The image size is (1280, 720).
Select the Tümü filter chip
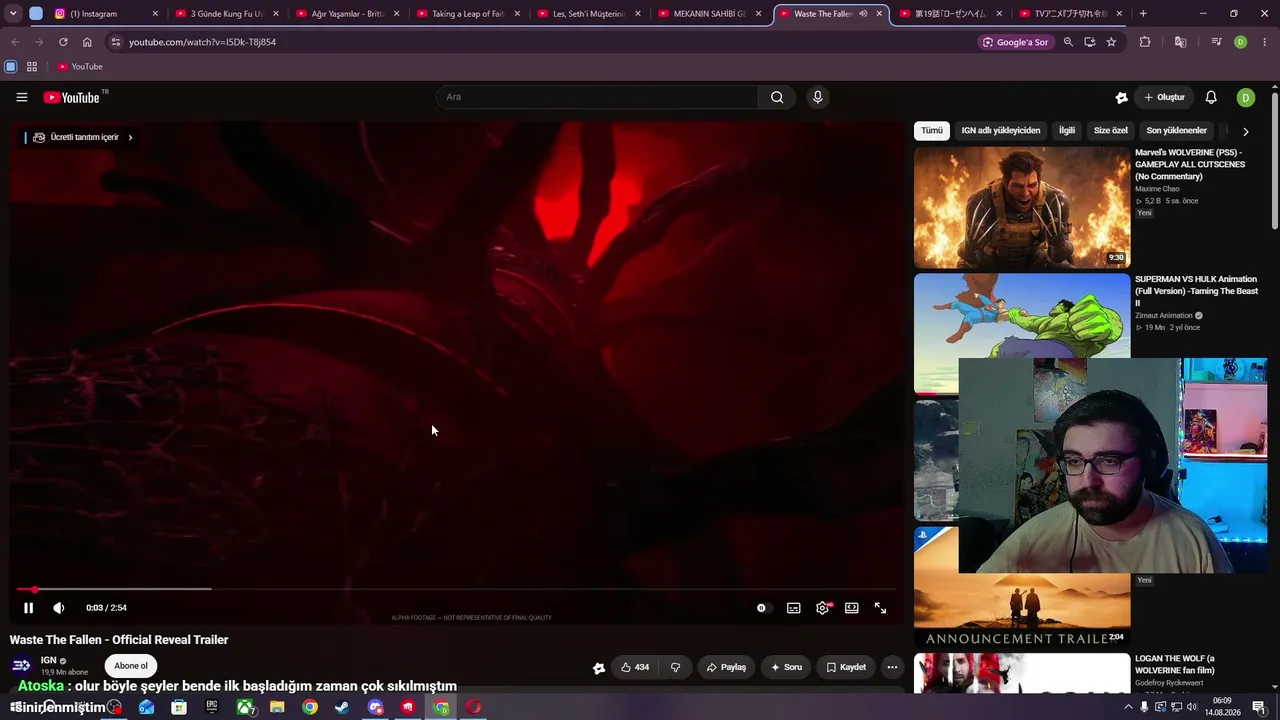pos(932,131)
